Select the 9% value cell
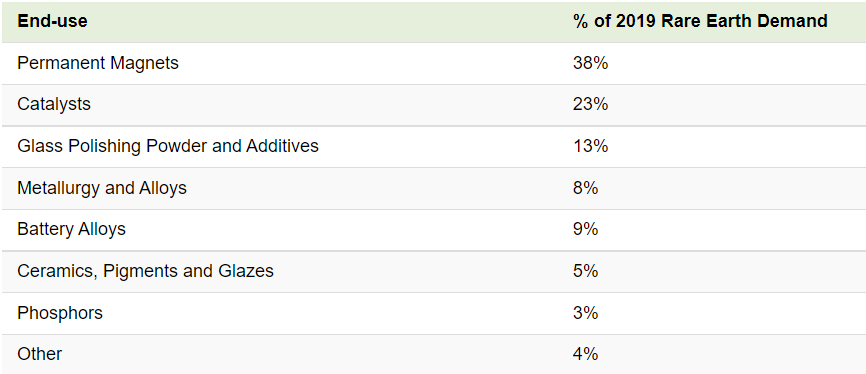Screen dimensions: 866x374 coord(585,229)
